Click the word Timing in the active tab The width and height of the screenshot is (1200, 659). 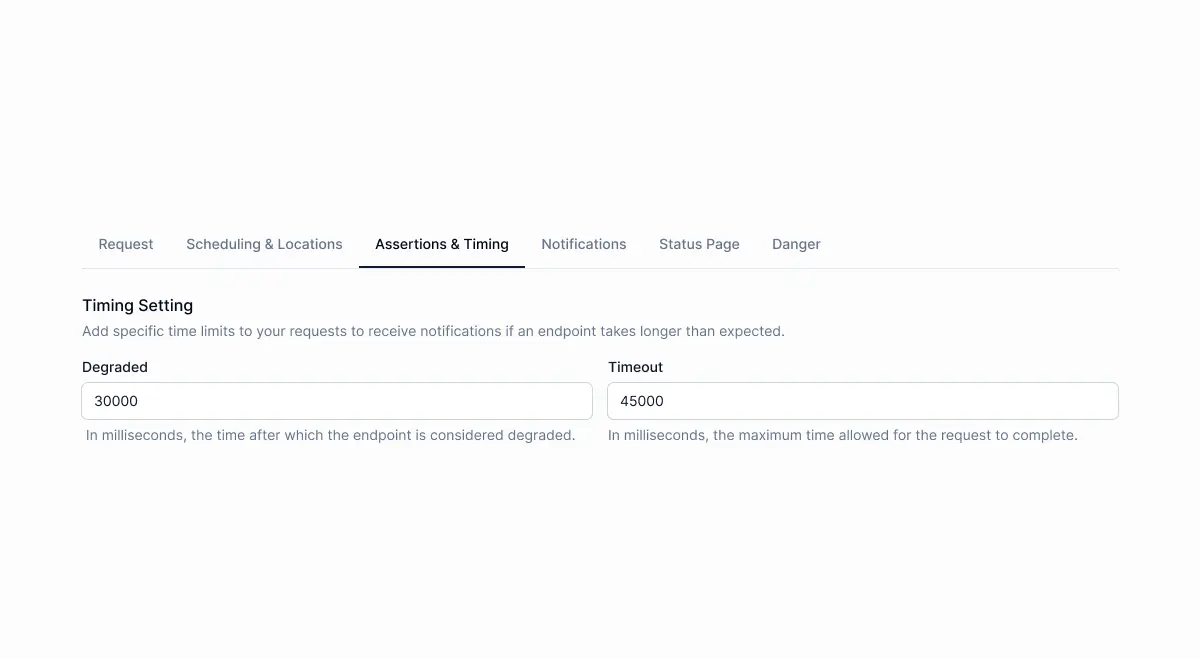tap(486, 245)
